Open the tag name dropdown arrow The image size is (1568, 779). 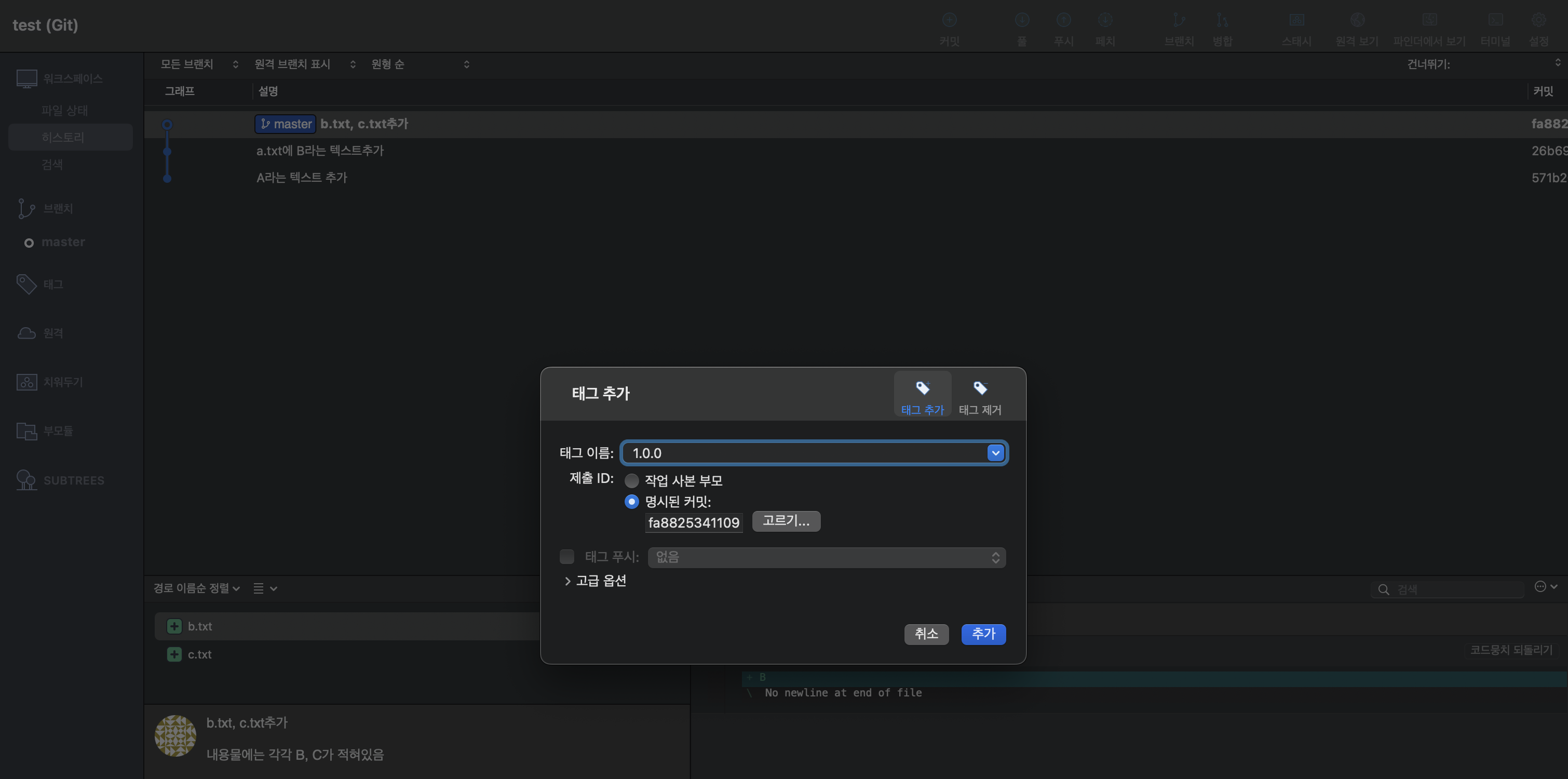[995, 453]
